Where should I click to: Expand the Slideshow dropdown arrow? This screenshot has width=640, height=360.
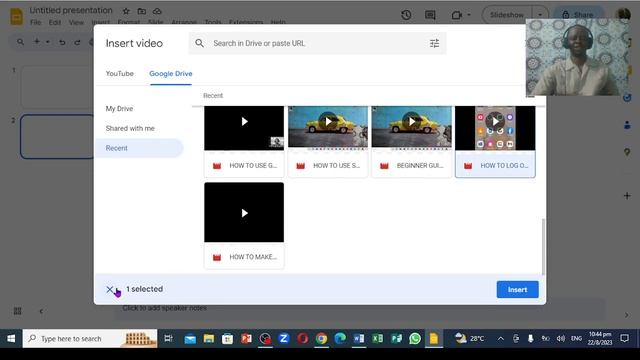pos(540,15)
